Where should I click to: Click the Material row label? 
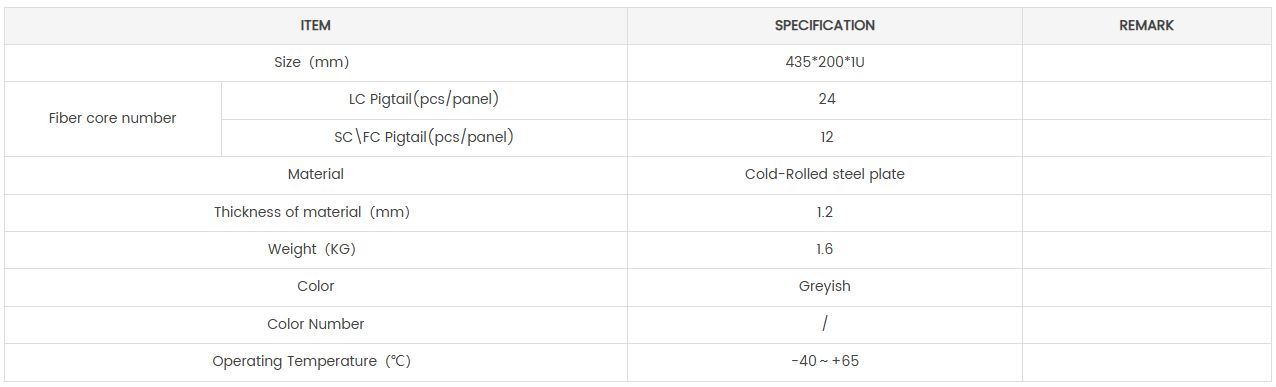(x=316, y=174)
